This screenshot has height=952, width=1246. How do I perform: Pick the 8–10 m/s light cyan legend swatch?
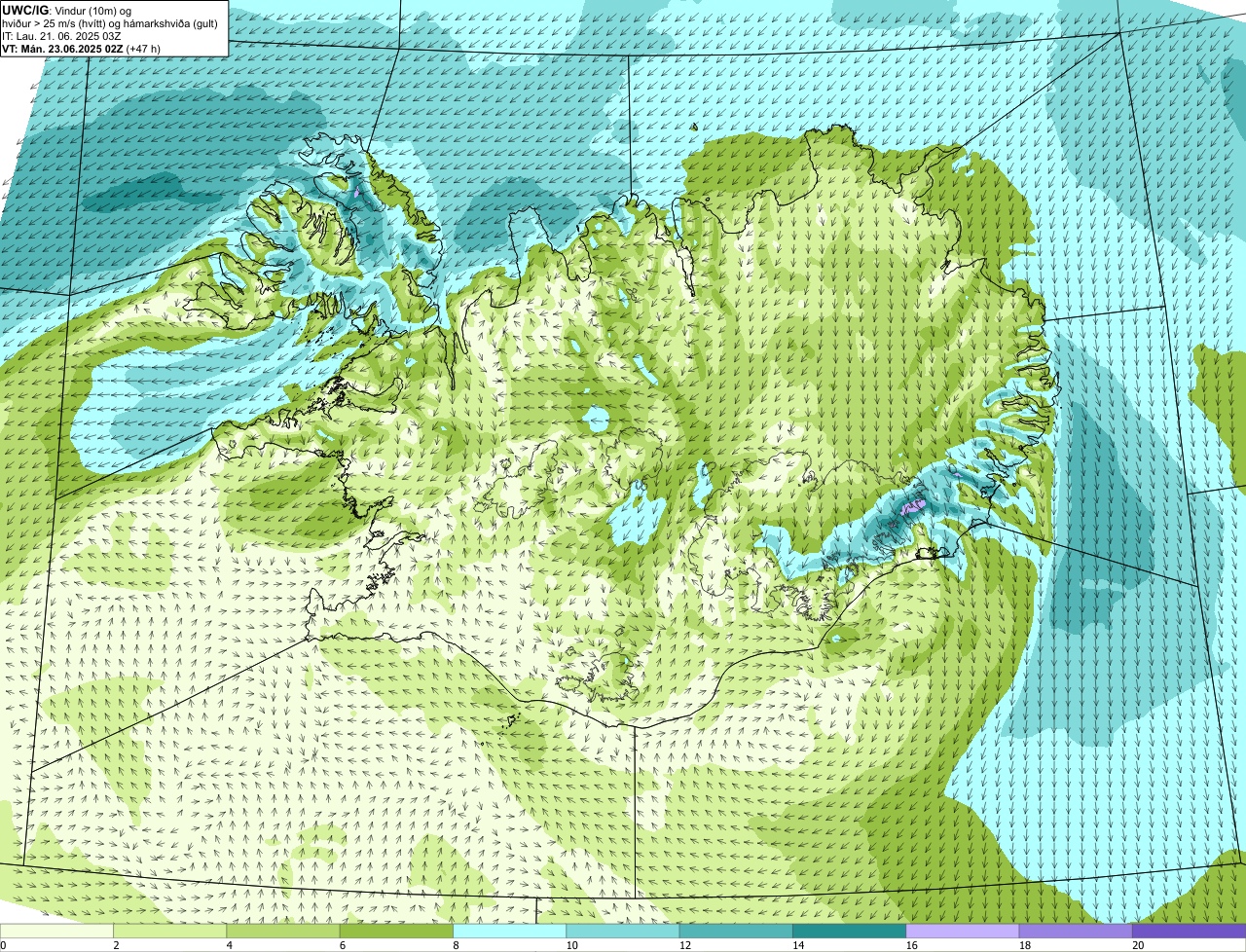[x=510, y=931]
